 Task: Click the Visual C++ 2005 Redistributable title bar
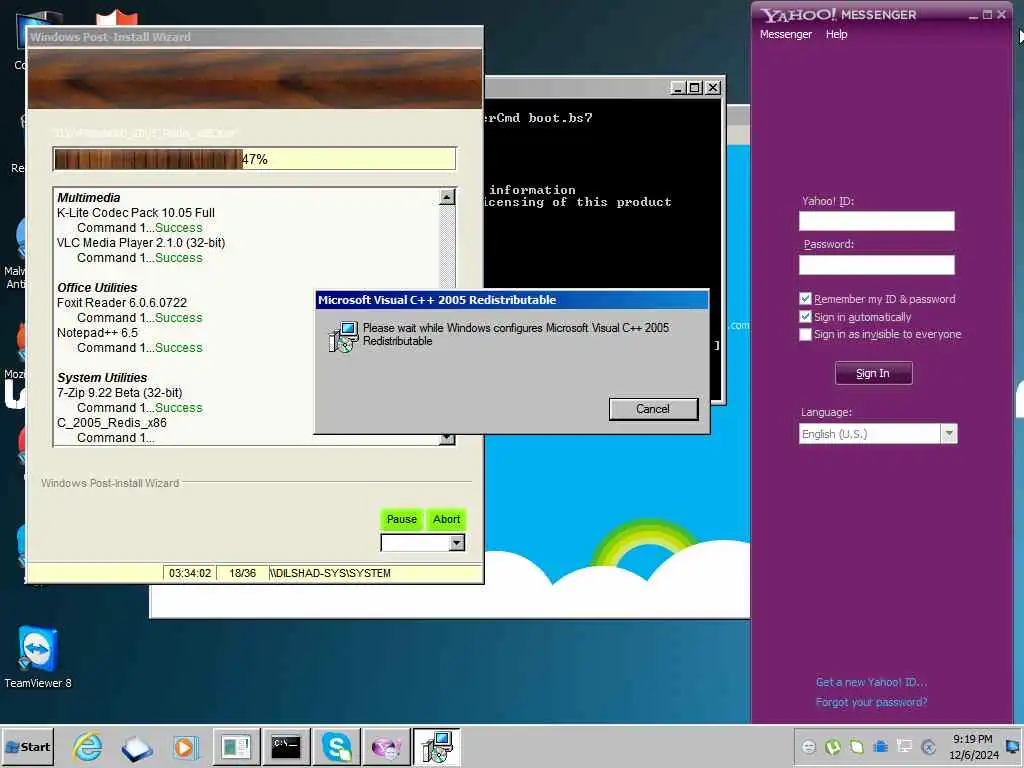(511, 300)
